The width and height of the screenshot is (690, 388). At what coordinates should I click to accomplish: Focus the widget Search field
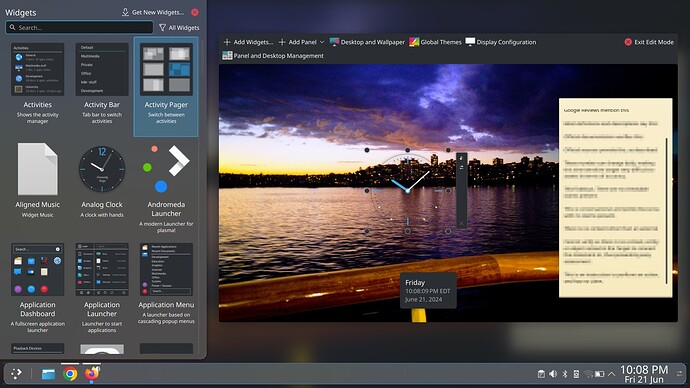coord(80,27)
